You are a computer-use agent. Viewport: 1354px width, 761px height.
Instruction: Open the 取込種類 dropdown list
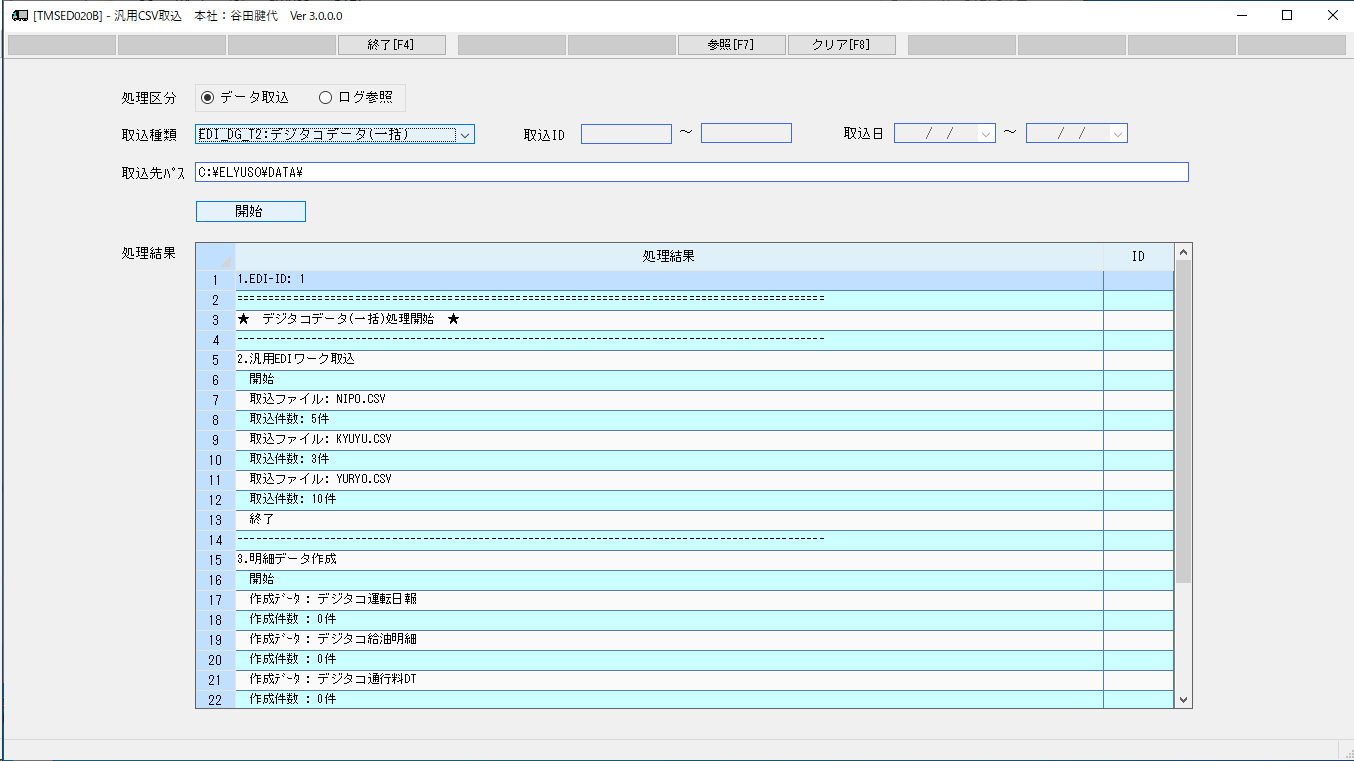coord(465,134)
